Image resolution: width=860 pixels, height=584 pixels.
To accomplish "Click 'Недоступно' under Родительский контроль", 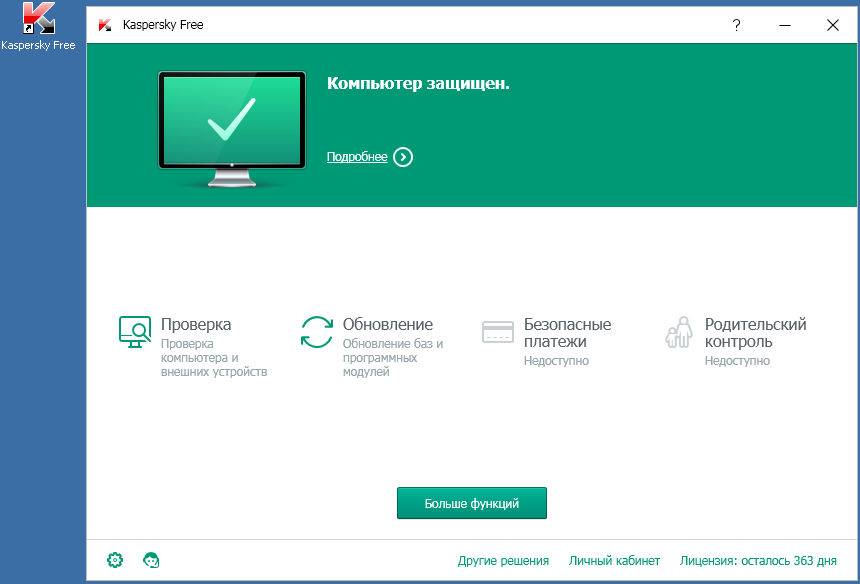I will pyautogui.click(x=737, y=361).
